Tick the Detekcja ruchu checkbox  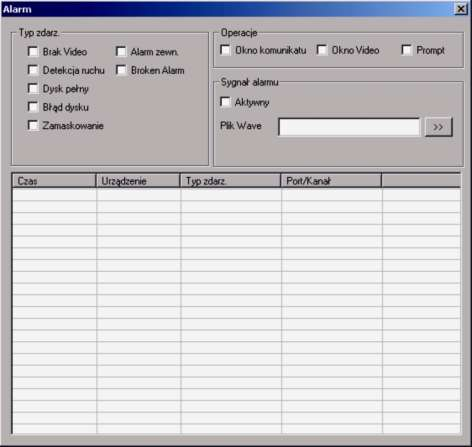(33, 70)
